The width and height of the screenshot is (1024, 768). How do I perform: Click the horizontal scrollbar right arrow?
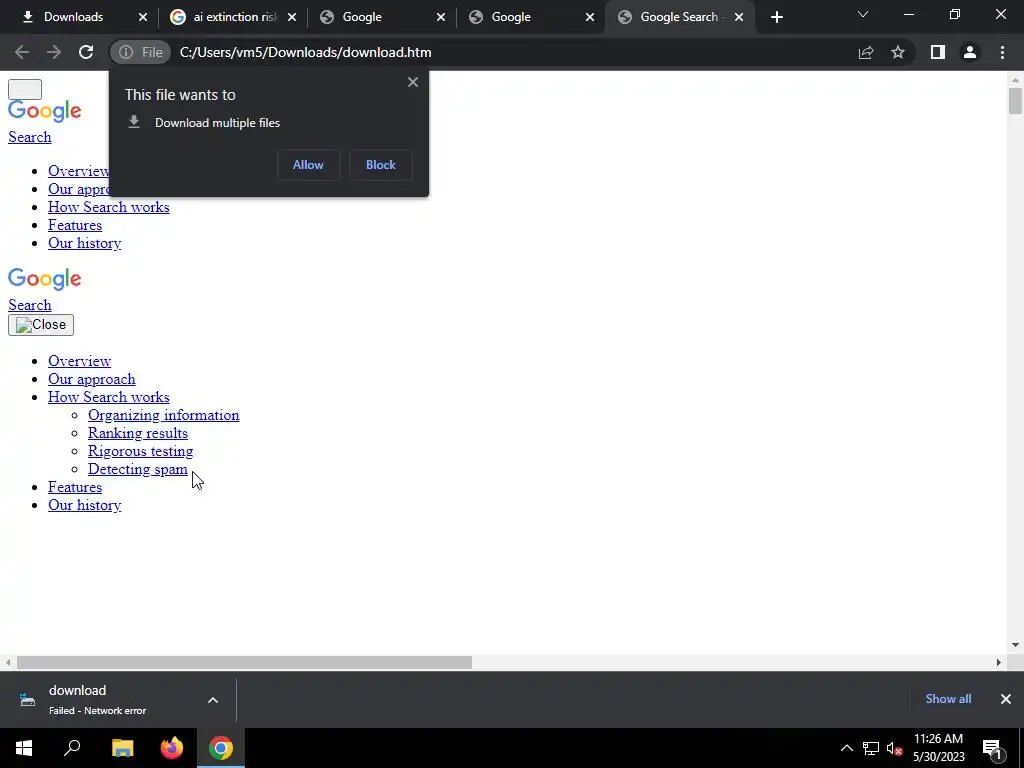(999, 662)
